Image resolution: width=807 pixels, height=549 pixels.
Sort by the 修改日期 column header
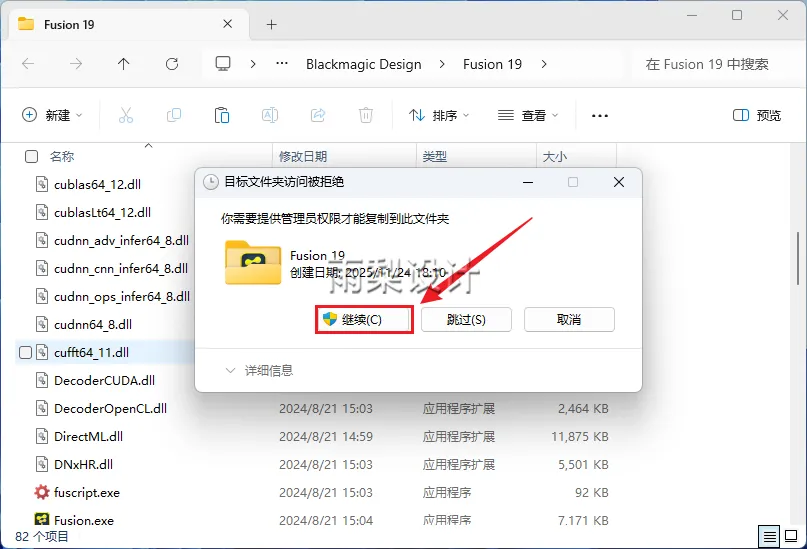(303, 156)
